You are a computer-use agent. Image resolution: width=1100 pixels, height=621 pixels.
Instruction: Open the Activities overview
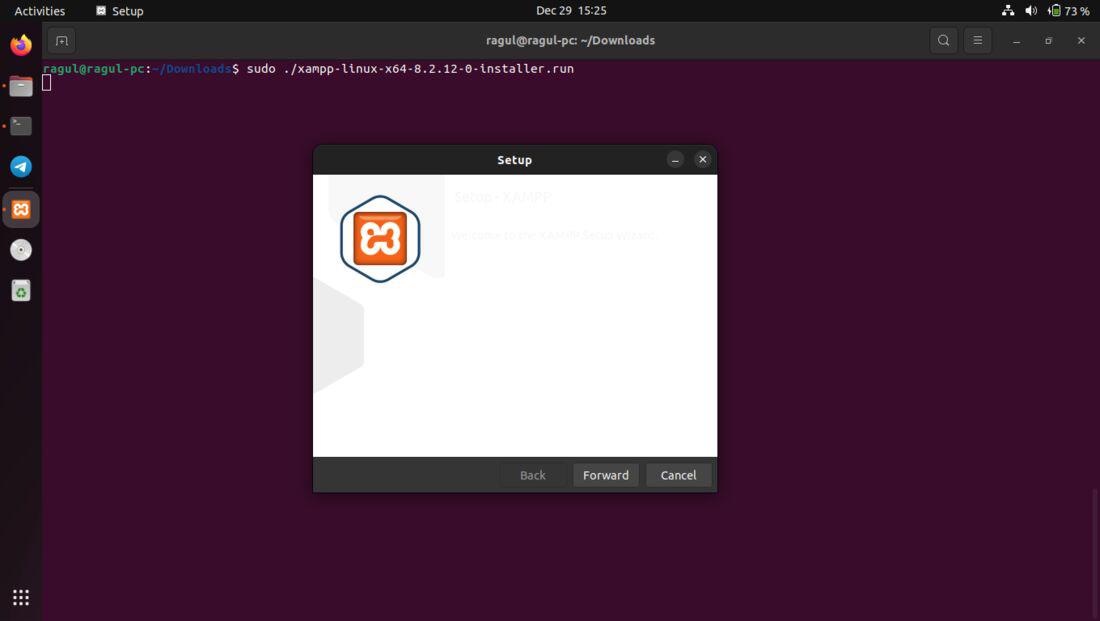pyautogui.click(x=39, y=11)
